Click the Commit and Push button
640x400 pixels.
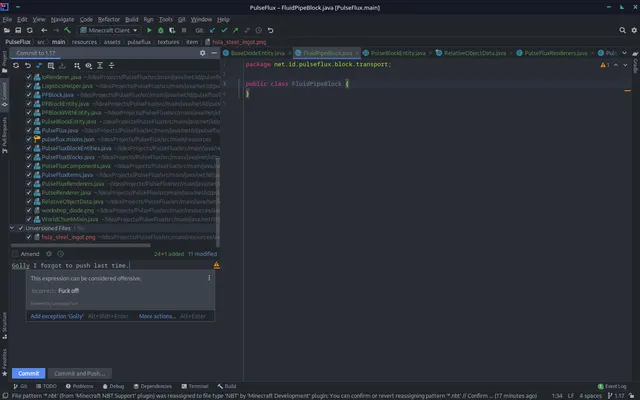pos(80,373)
